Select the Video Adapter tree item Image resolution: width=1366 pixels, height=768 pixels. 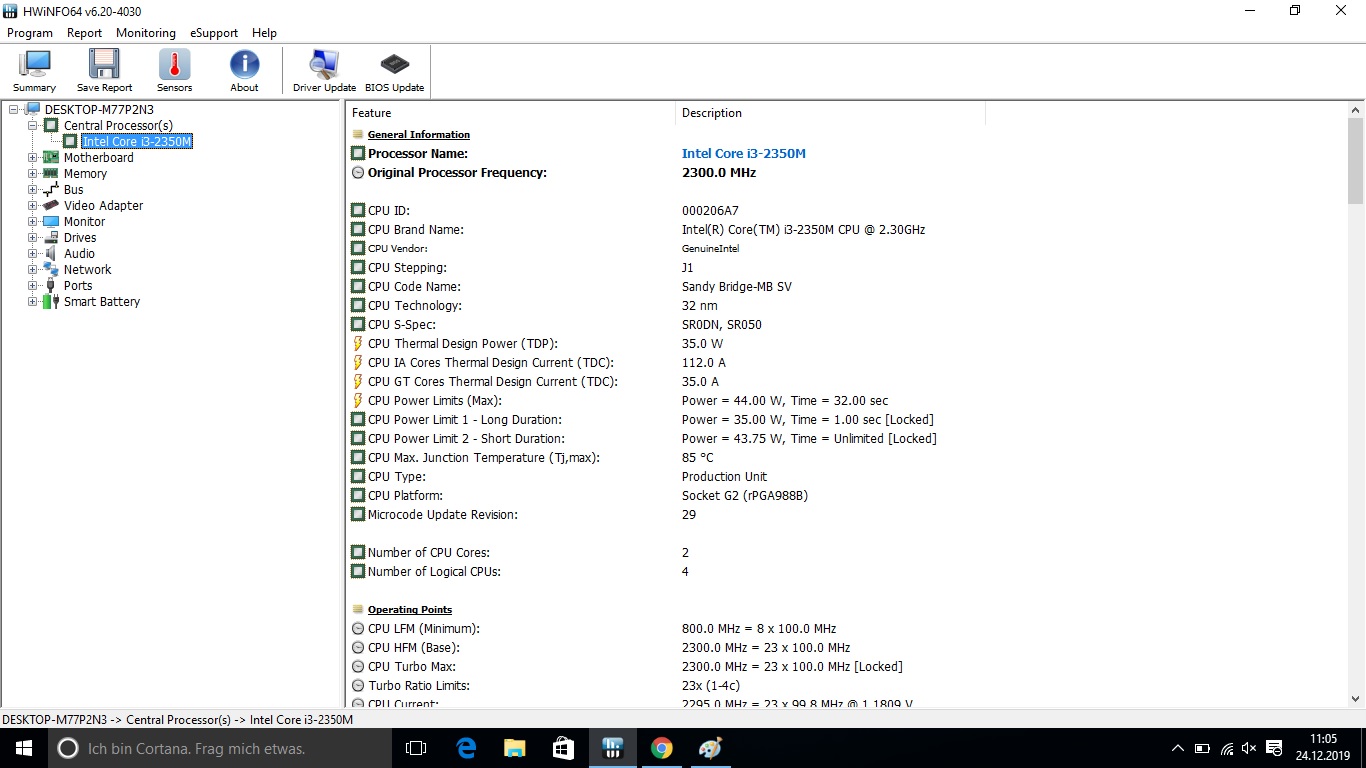pos(103,205)
